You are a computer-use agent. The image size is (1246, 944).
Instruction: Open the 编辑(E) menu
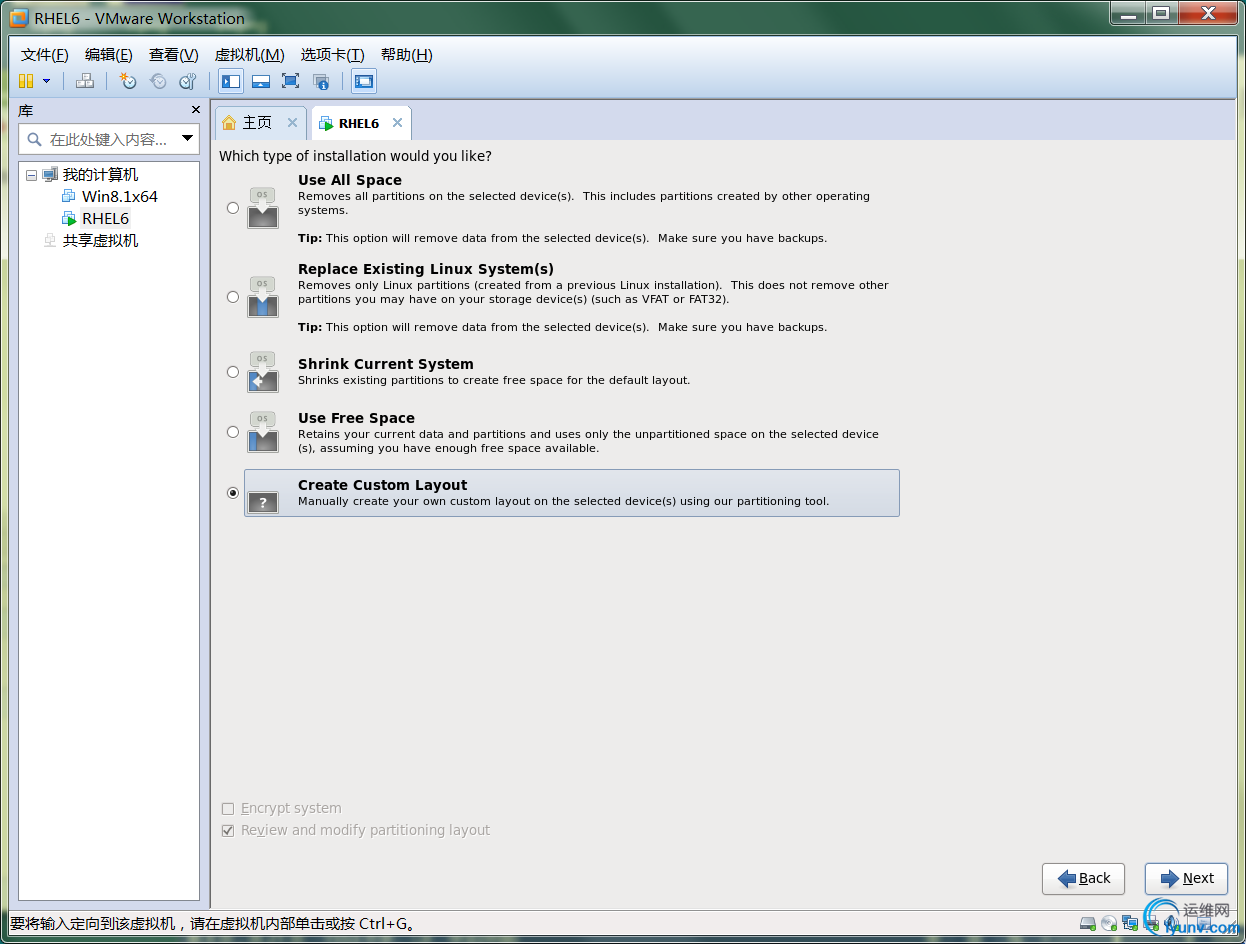(109, 55)
